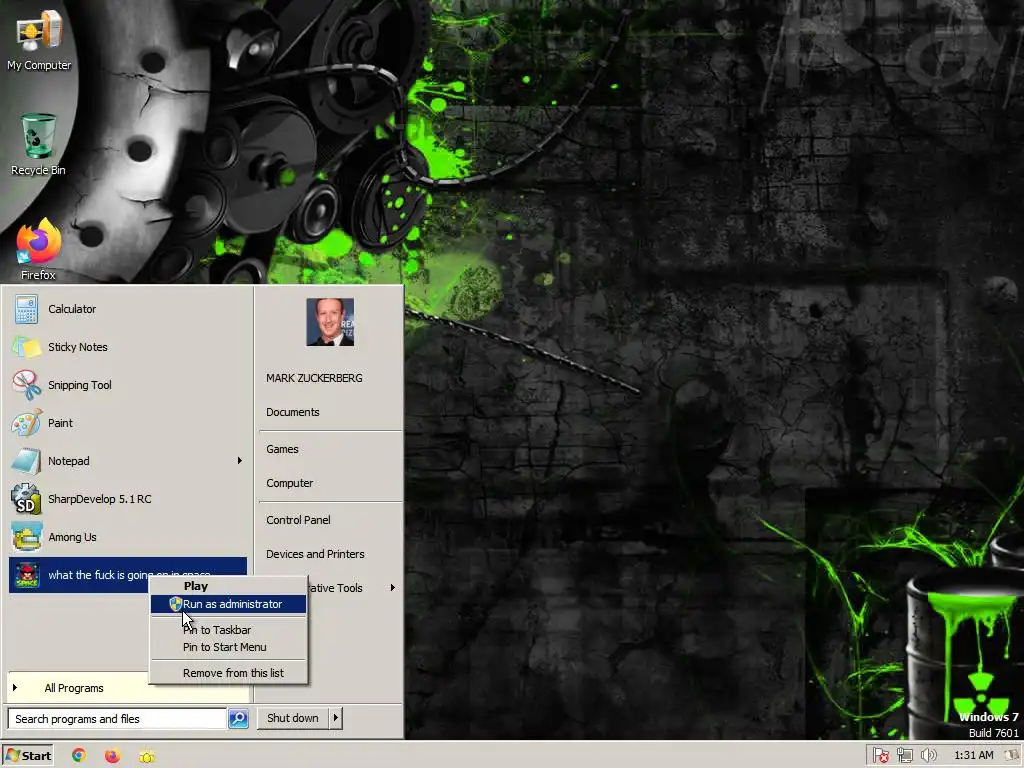Click the Action Center flag tray icon
Screen dimensions: 1024x768
pos(880,756)
